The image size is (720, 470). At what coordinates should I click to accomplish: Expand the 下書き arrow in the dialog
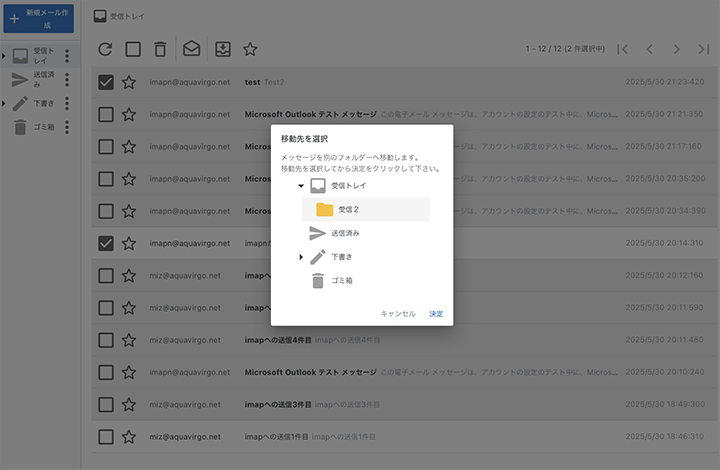coord(301,257)
